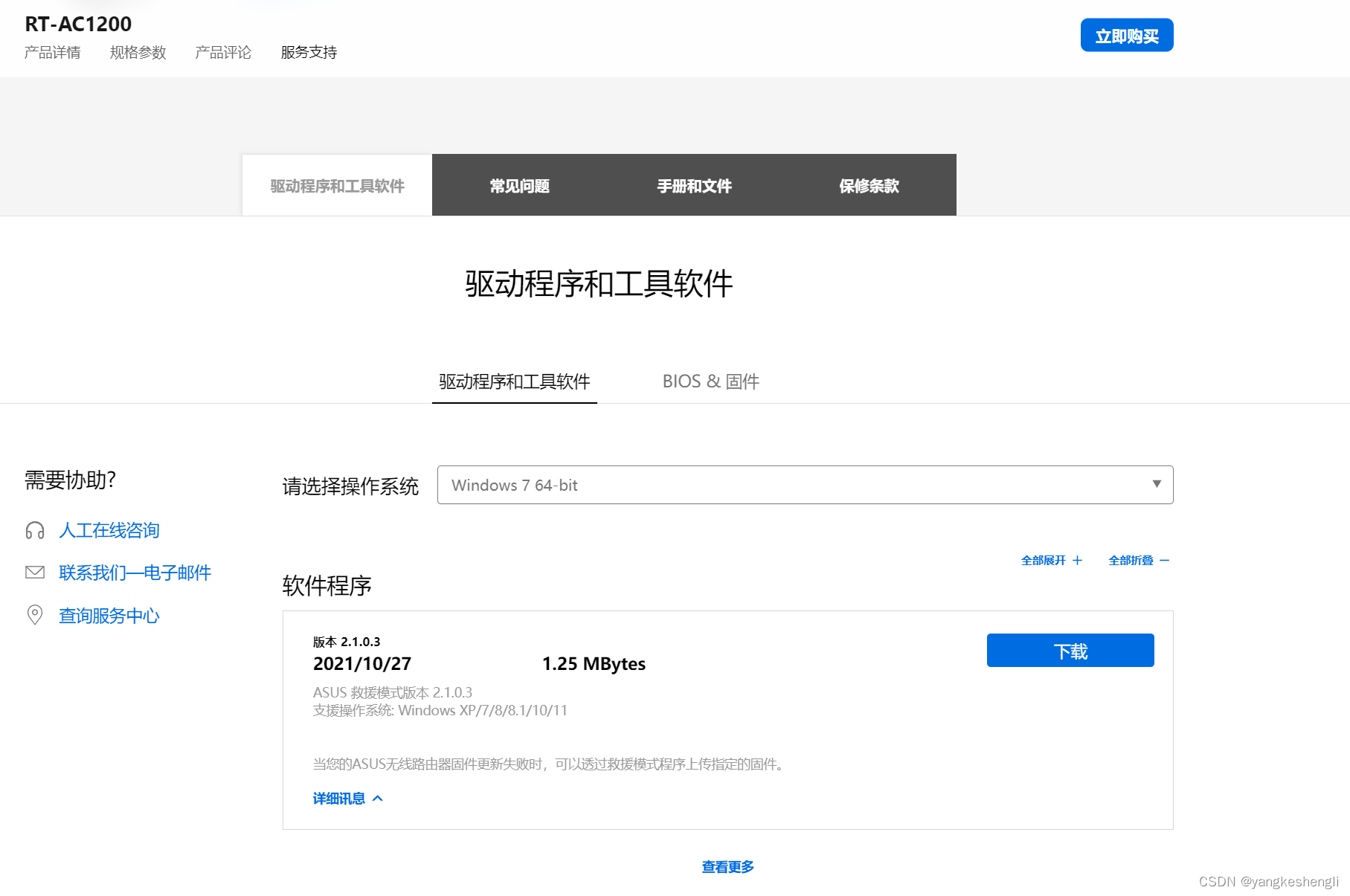The image size is (1350, 896).
Task: Click the 请选择操作系统 label
Action: click(350, 486)
